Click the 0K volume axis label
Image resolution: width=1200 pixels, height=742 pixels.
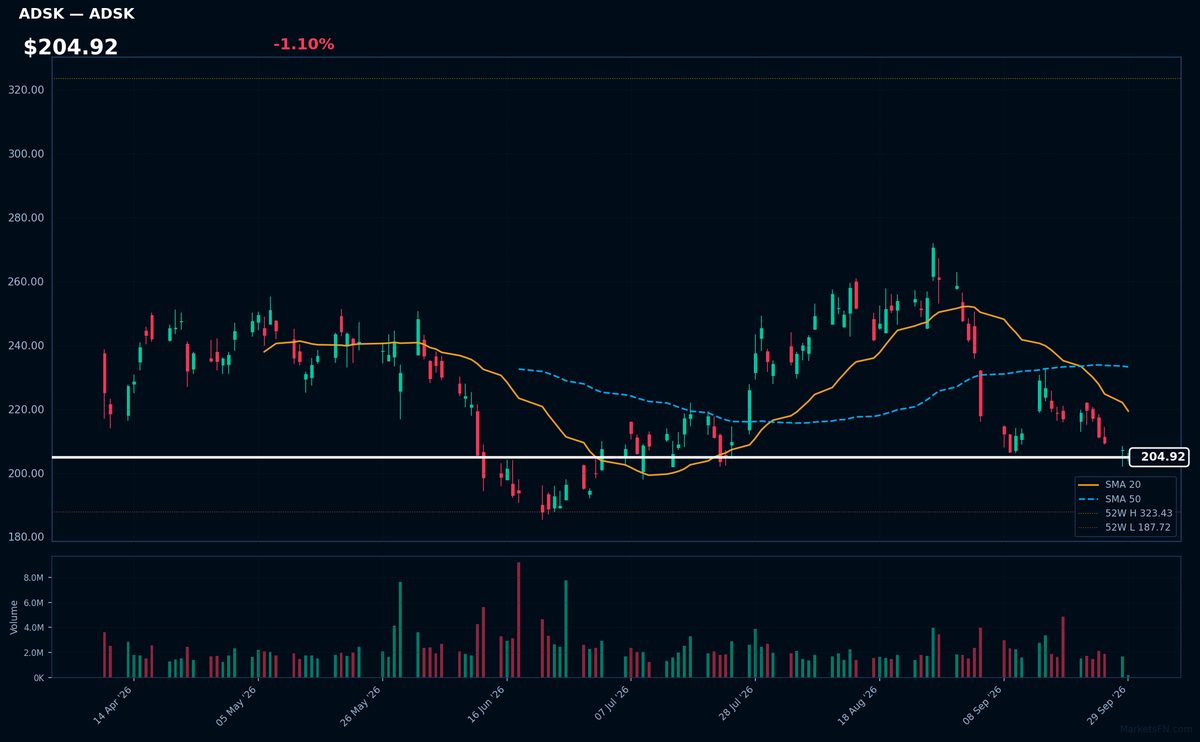pyautogui.click(x=38, y=678)
